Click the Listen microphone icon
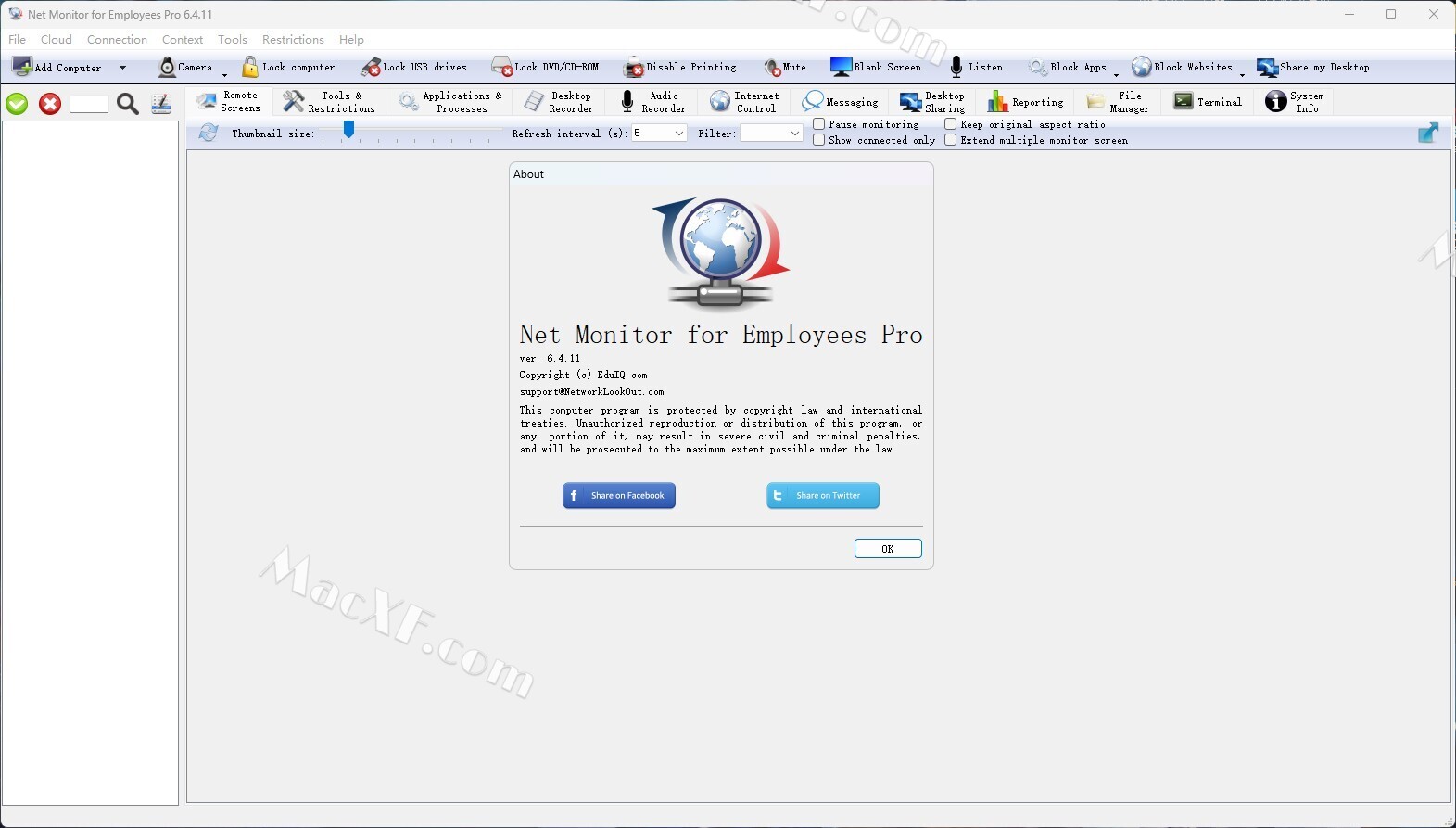 (956, 67)
